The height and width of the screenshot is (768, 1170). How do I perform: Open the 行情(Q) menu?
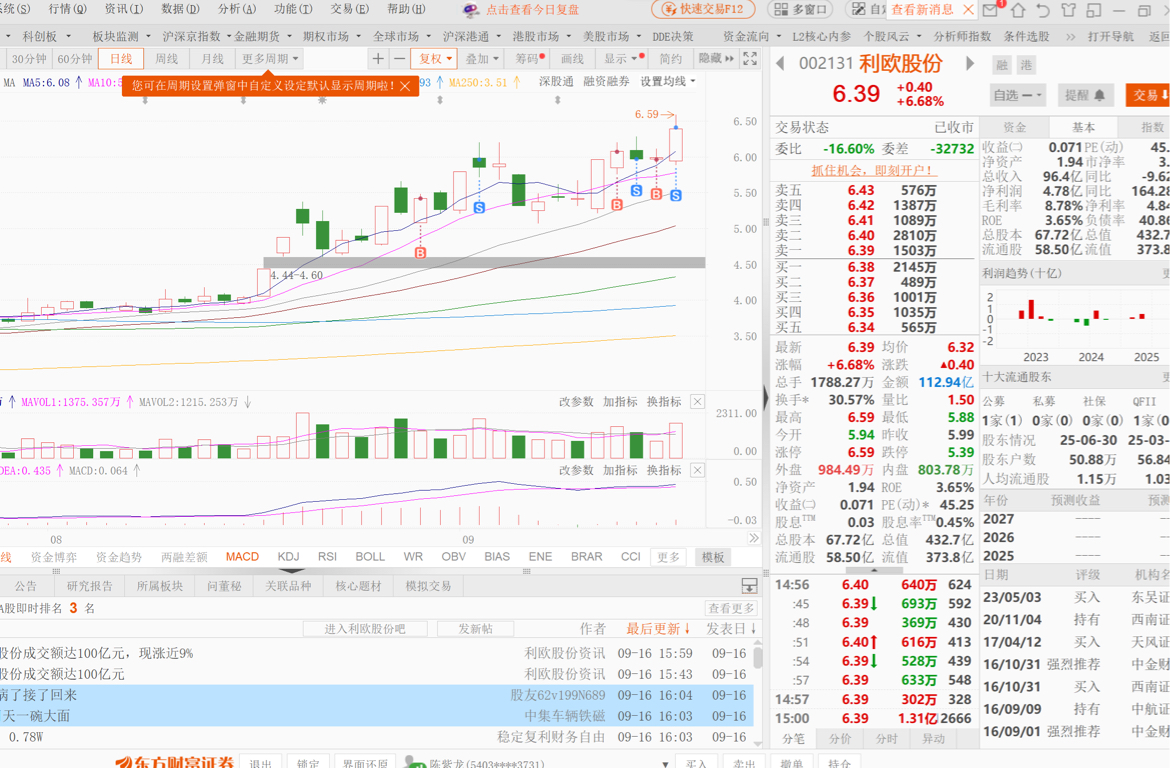click(67, 9)
